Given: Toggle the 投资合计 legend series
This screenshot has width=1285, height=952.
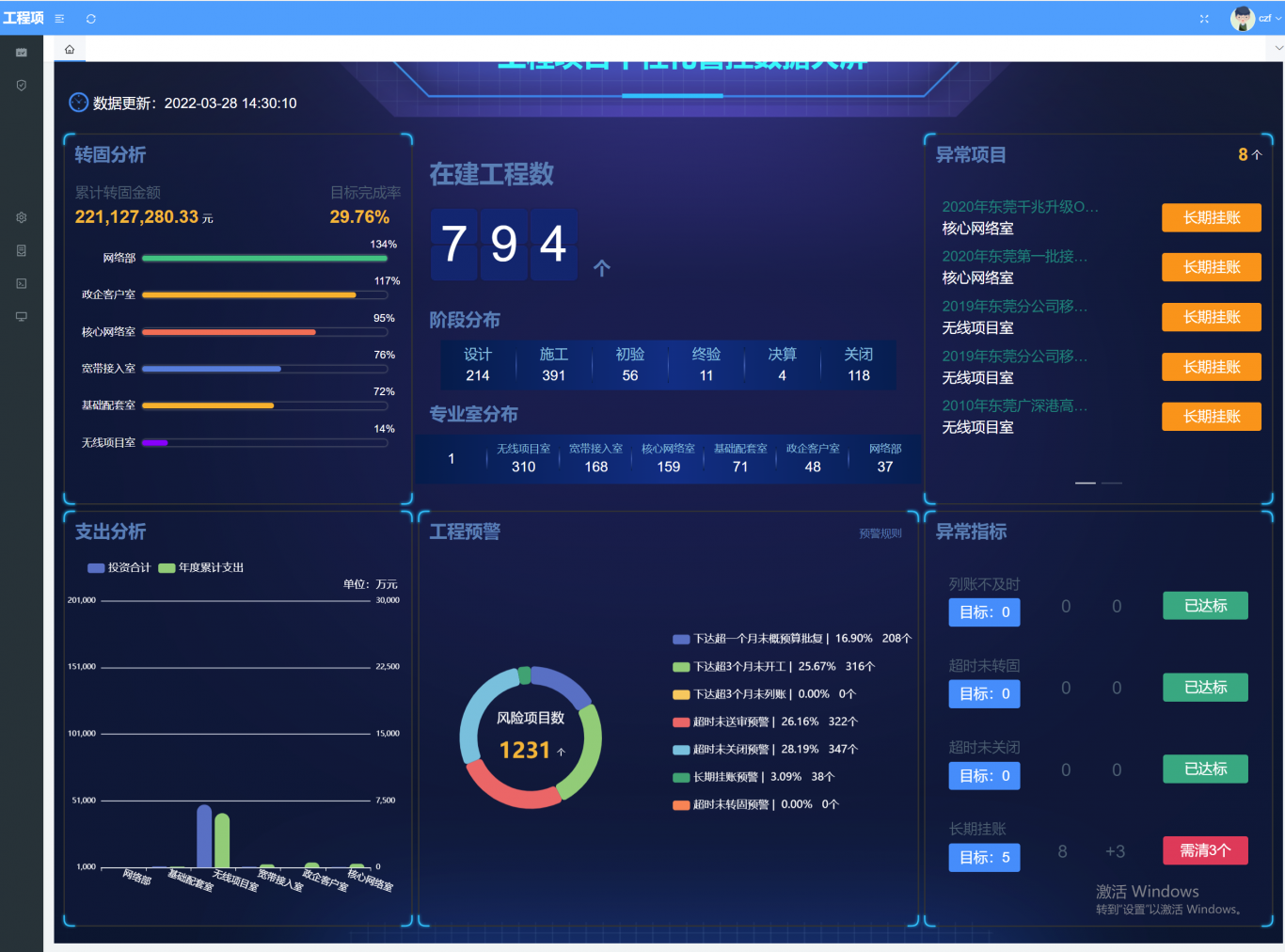Looking at the screenshot, I should point(119,567).
